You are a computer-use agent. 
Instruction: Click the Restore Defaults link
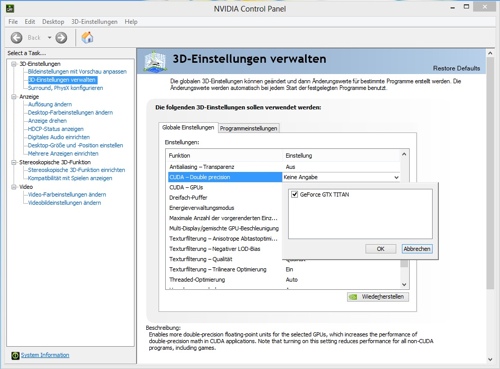(456, 68)
